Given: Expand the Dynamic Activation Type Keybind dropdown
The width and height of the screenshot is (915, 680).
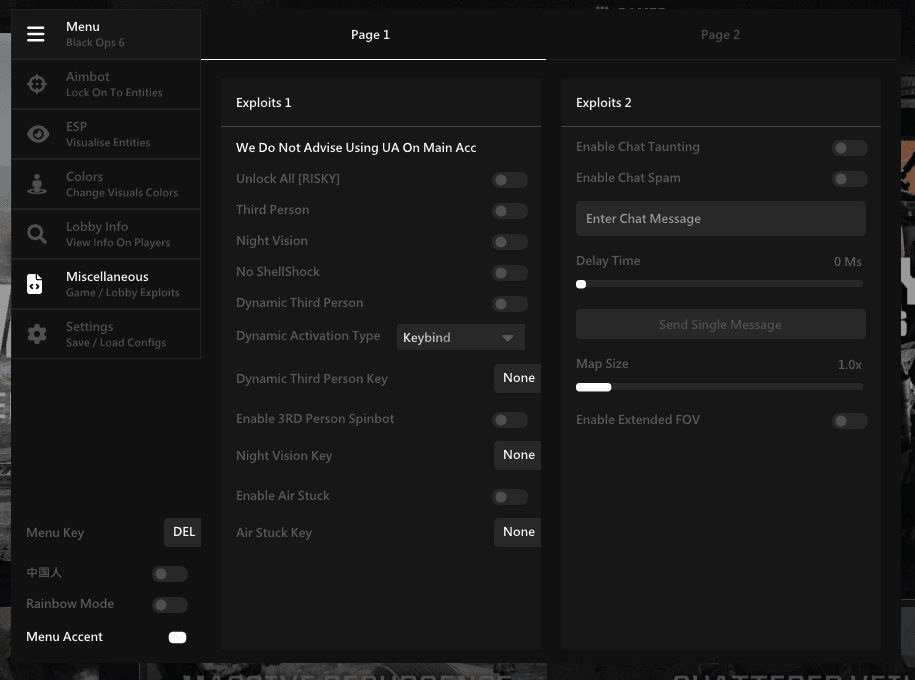Looking at the screenshot, I should coord(460,337).
